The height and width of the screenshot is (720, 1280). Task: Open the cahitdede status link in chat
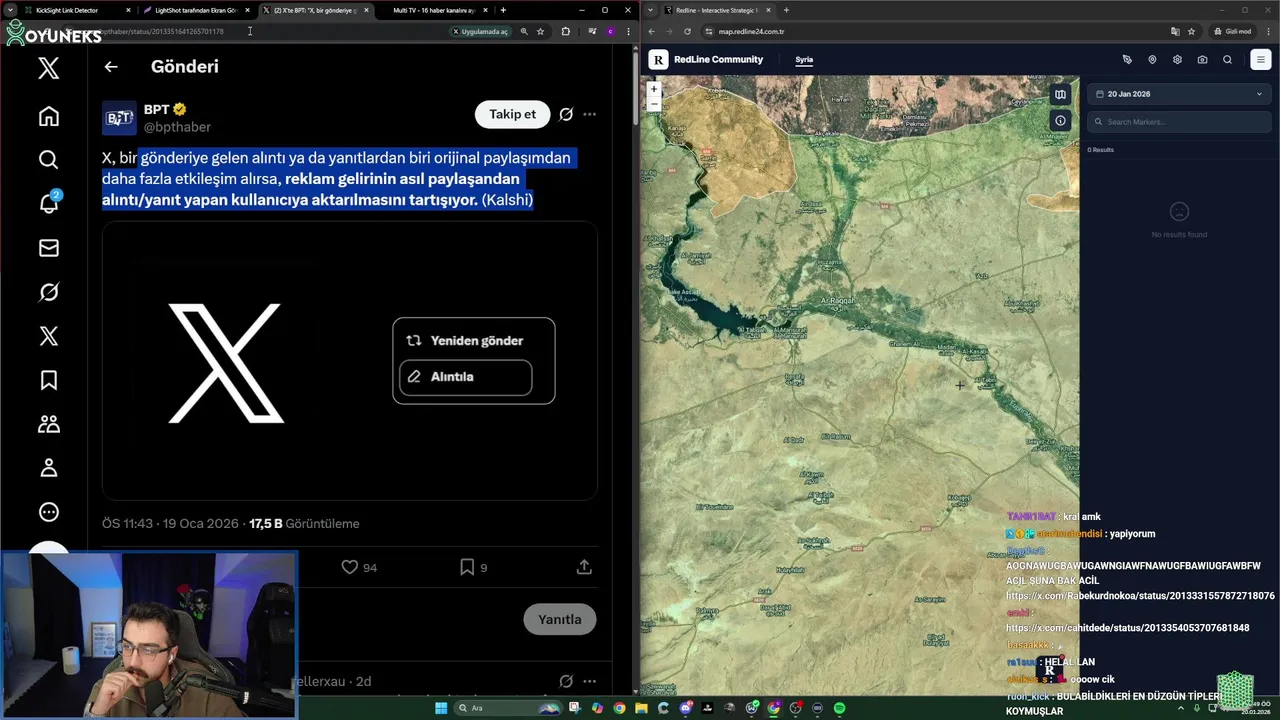point(1127,628)
